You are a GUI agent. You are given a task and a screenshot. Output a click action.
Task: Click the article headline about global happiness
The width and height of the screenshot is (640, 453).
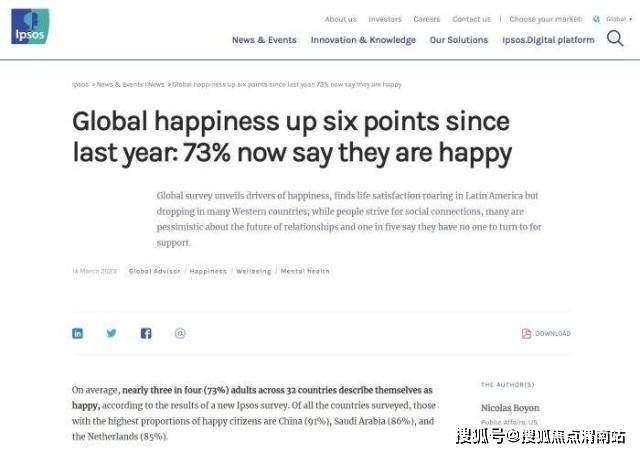[292, 137]
